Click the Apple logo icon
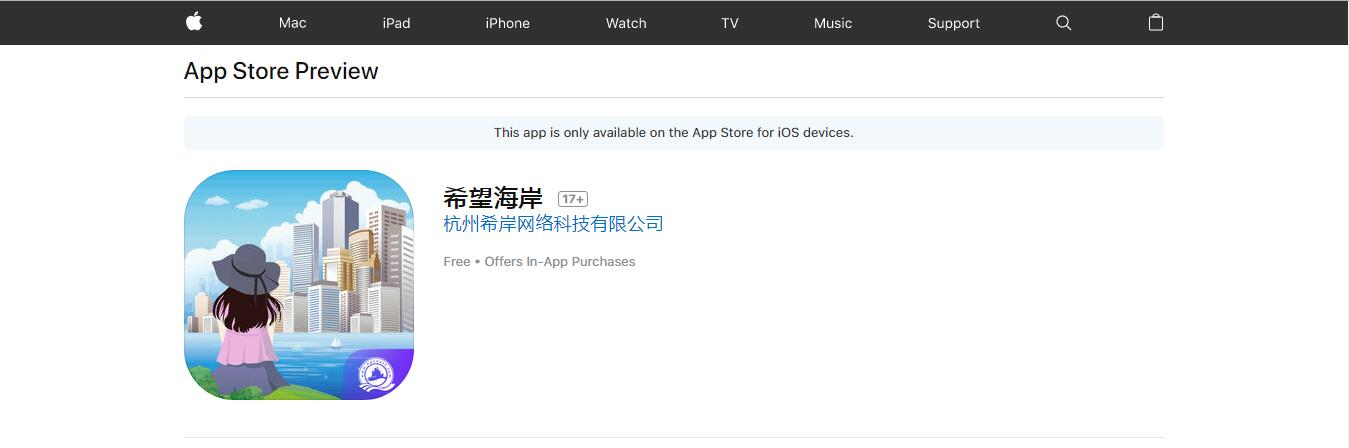Viewport: 1349px width, 448px height. pos(194,22)
